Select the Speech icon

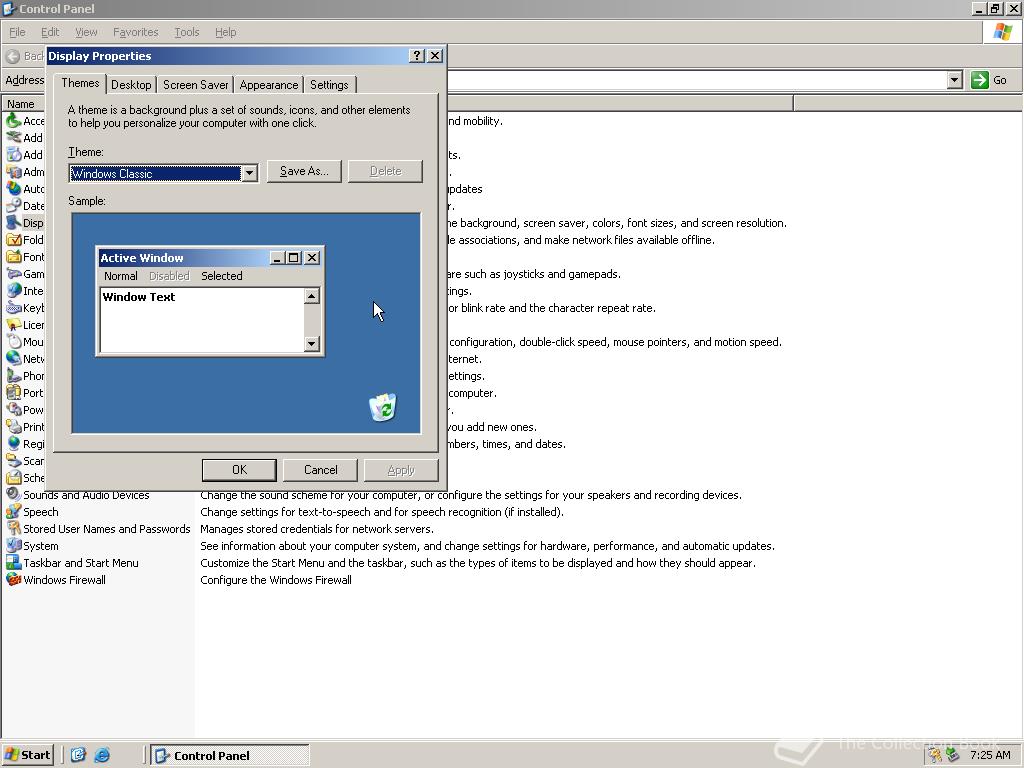tap(13, 511)
